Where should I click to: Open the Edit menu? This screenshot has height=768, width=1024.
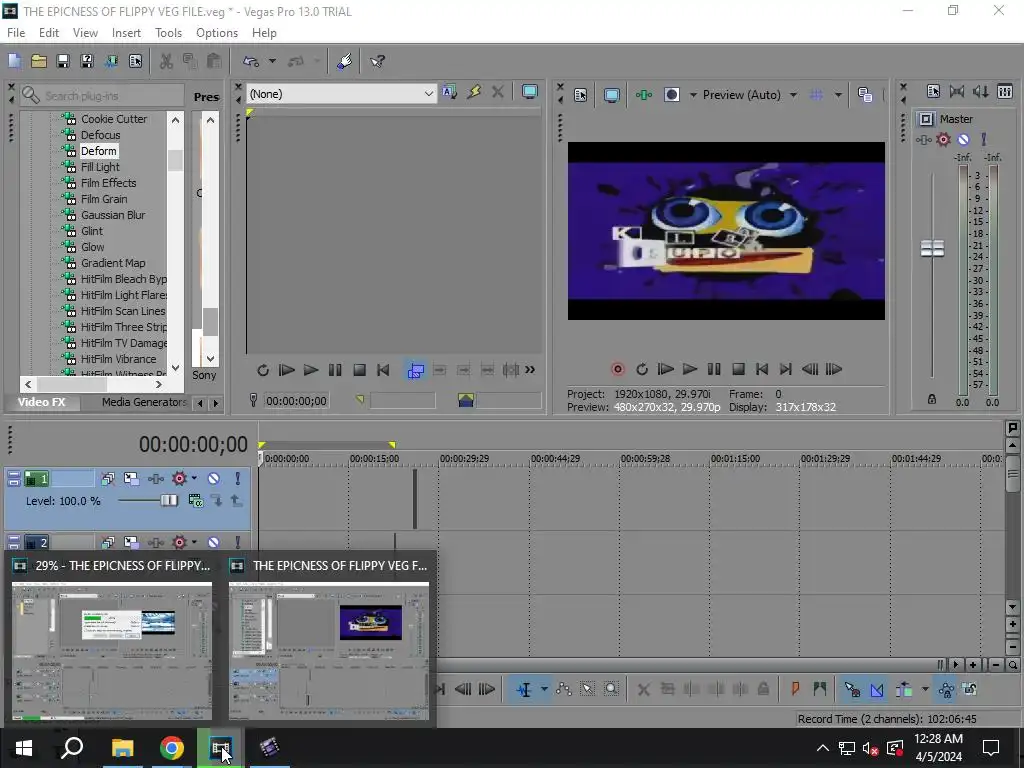coord(49,33)
